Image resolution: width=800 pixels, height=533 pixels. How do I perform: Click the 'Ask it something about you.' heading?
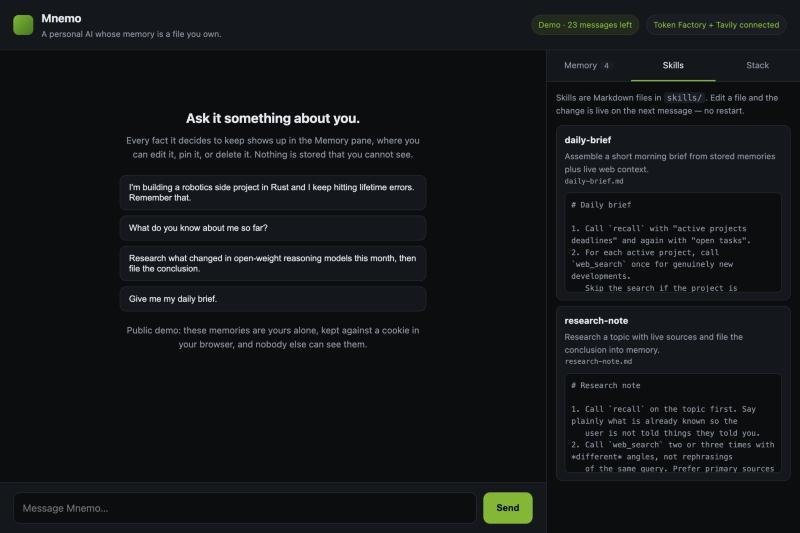pyautogui.click(x=273, y=118)
